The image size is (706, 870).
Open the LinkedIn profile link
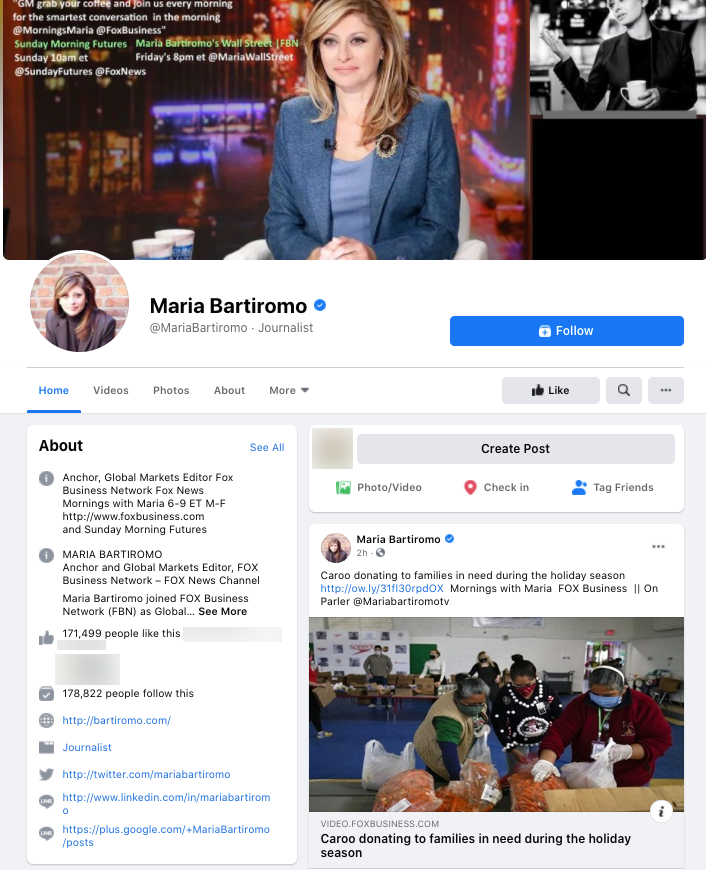167,803
